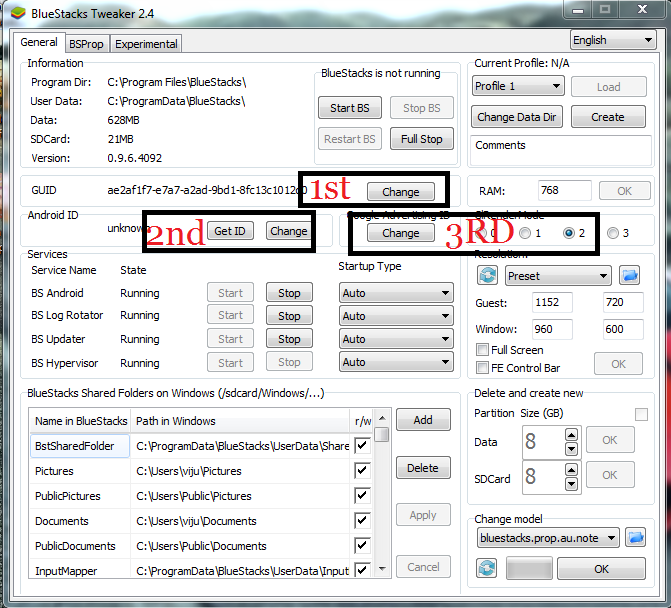
Task: Select GlRenderMode radio option 3
Action: [613, 233]
